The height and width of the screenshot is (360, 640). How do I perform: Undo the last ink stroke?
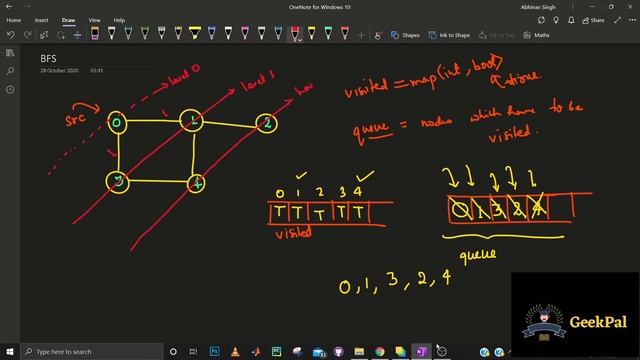[x=11, y=35]
